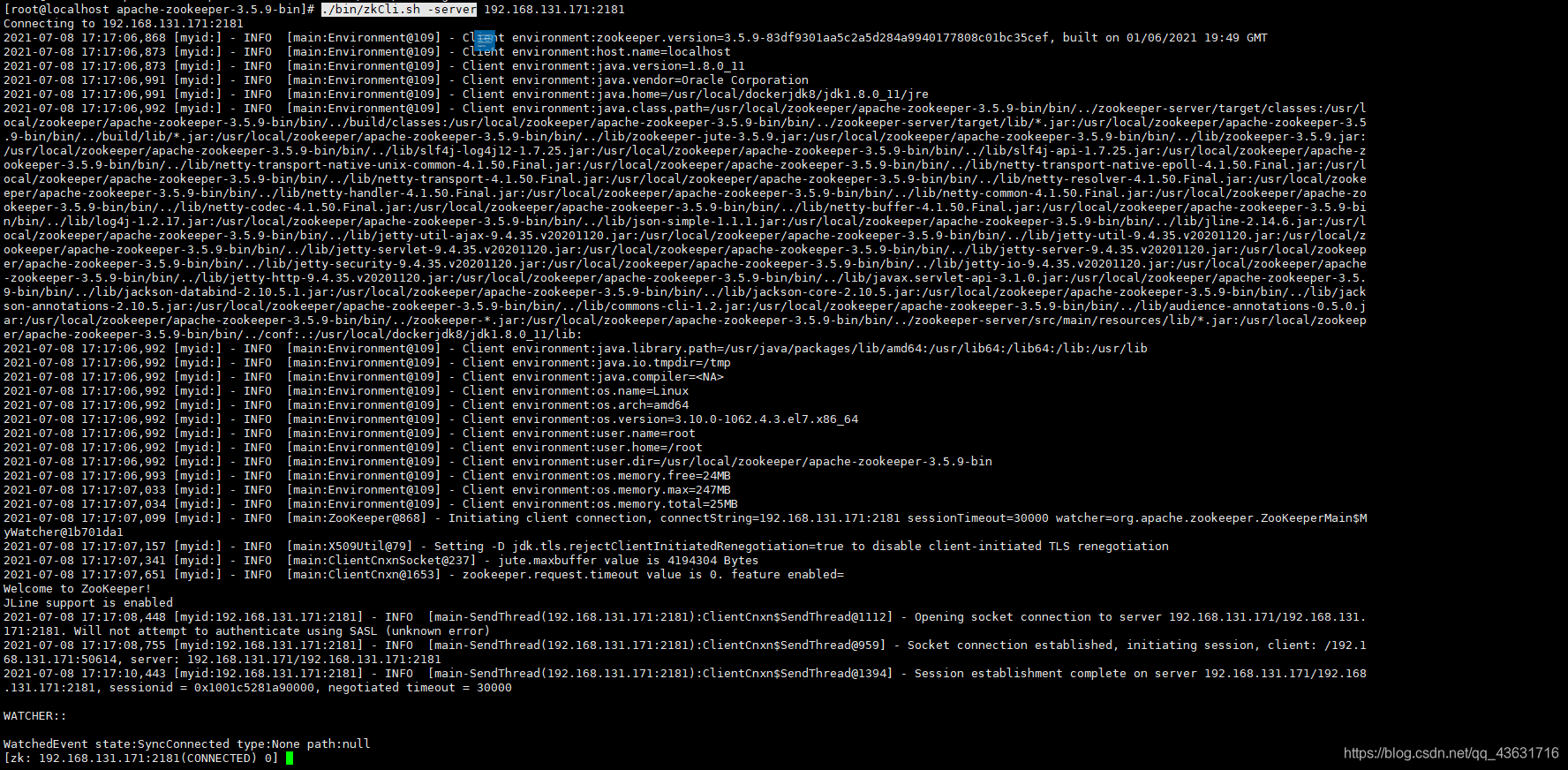Click 'JLine support is enabled' text
1568x770 pixels.
pos(88,603)
